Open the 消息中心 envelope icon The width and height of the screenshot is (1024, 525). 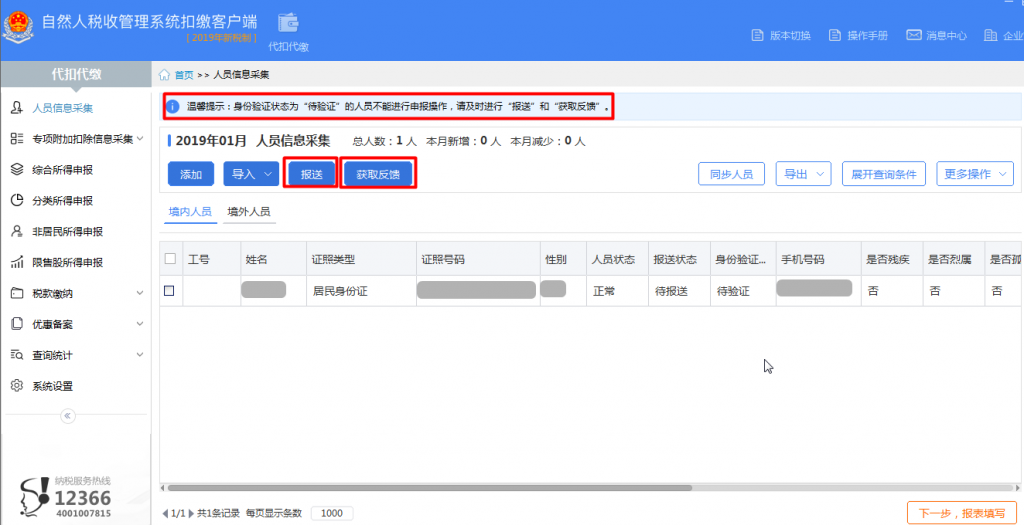(x=914, y=35)
